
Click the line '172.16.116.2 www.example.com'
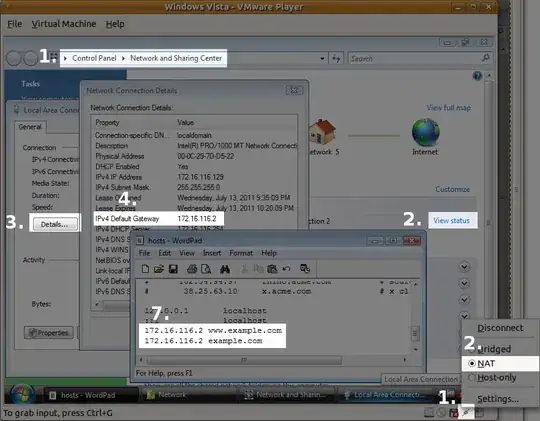(213, 330)
